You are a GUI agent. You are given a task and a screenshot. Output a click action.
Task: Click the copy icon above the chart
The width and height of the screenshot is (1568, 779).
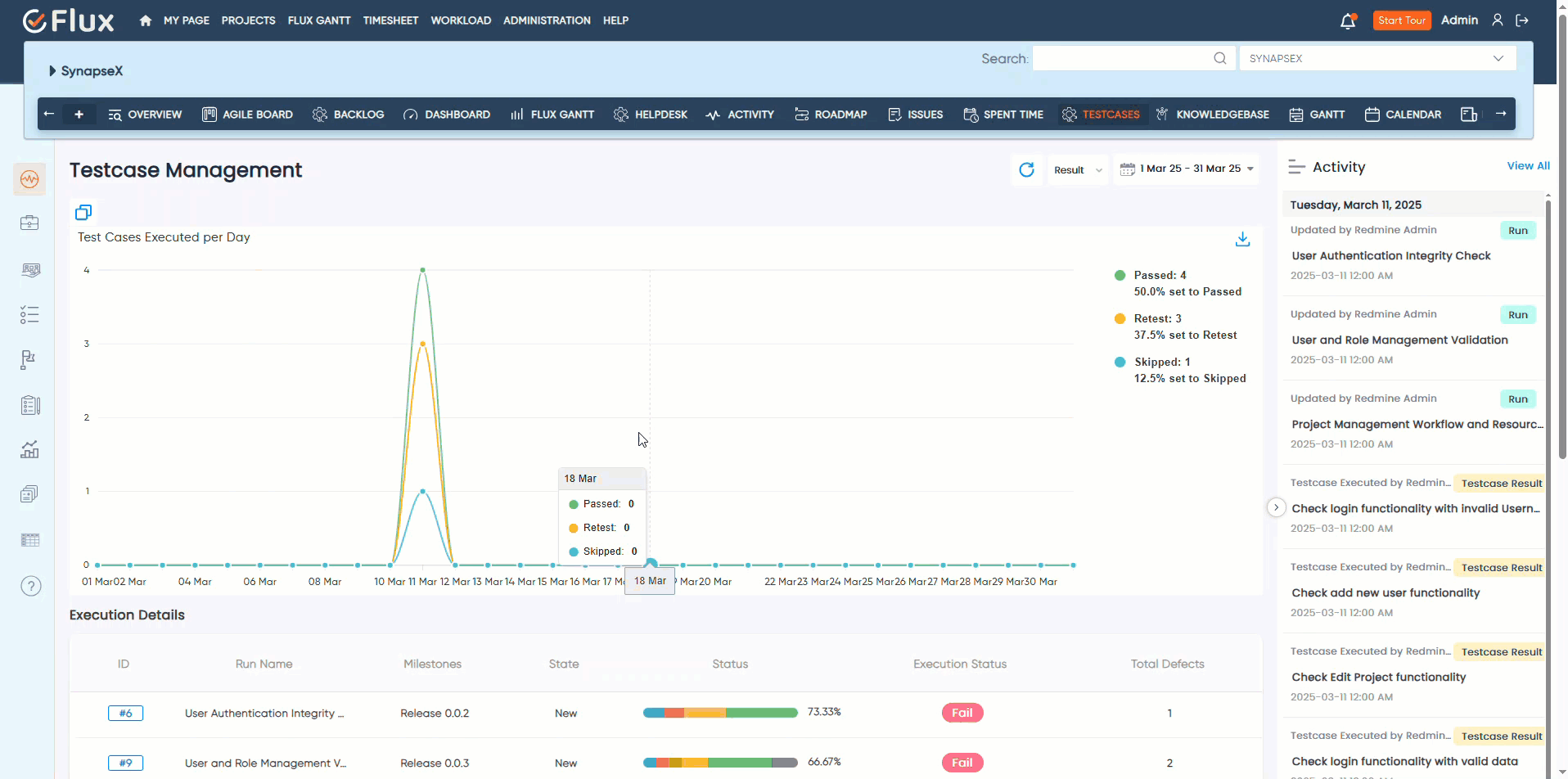point(83,213)
